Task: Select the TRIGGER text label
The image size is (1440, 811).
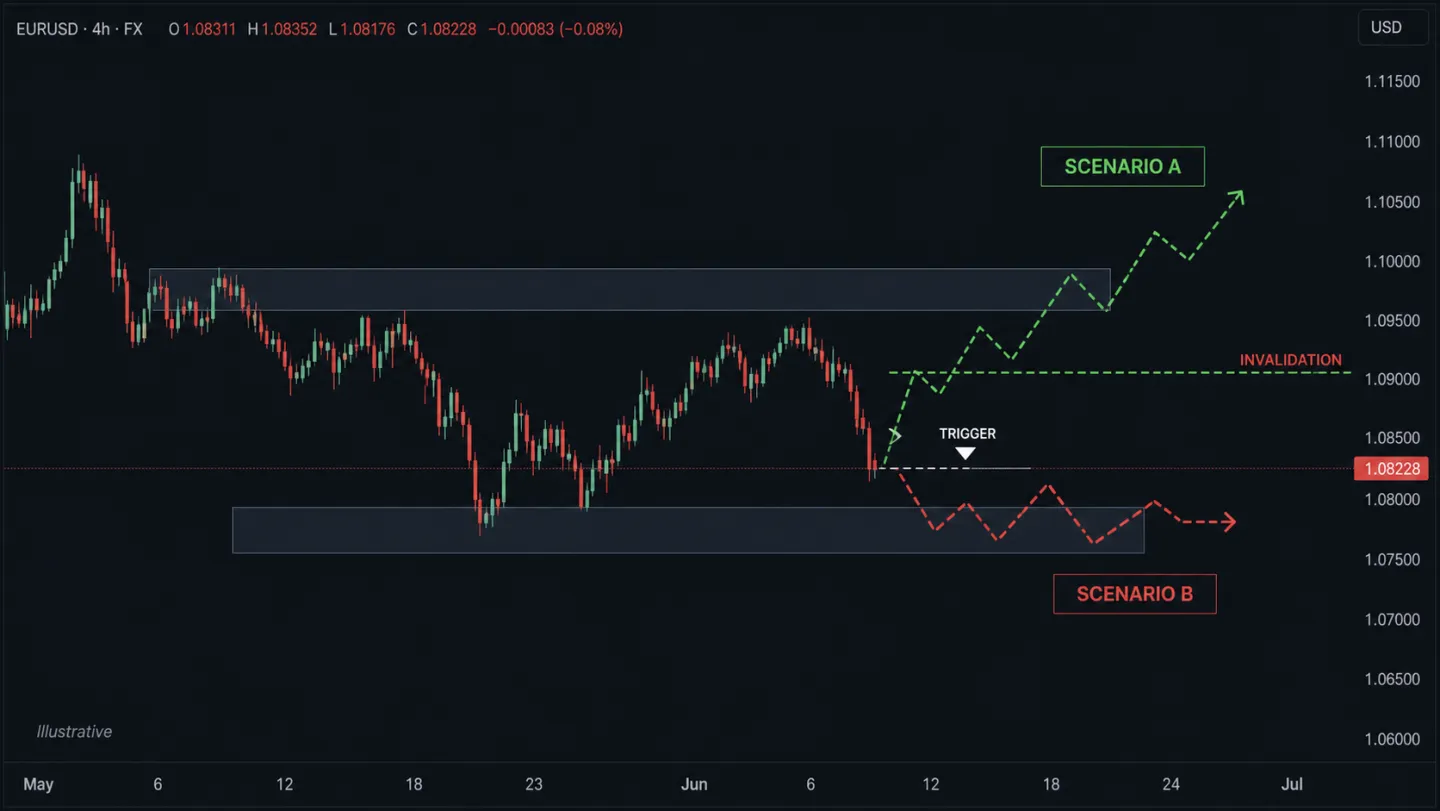Action: 967,434
